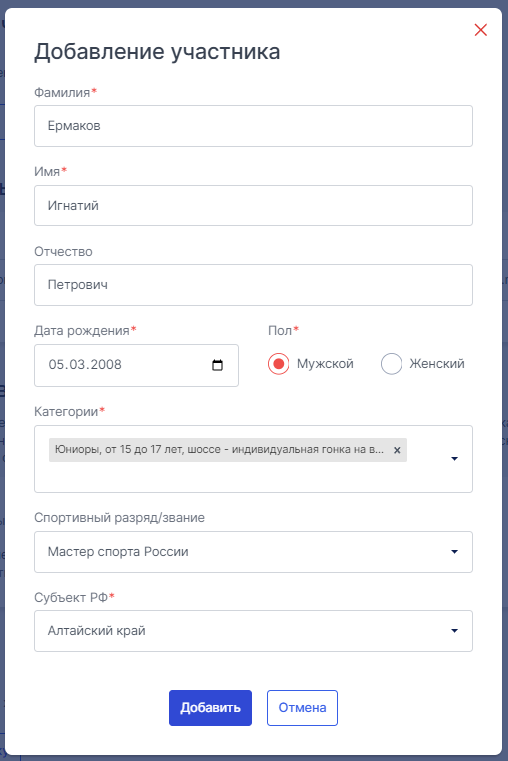This screenshot has height=761, width=508.
Task: Select the Мужской radio button
Action: pos(279,364)
